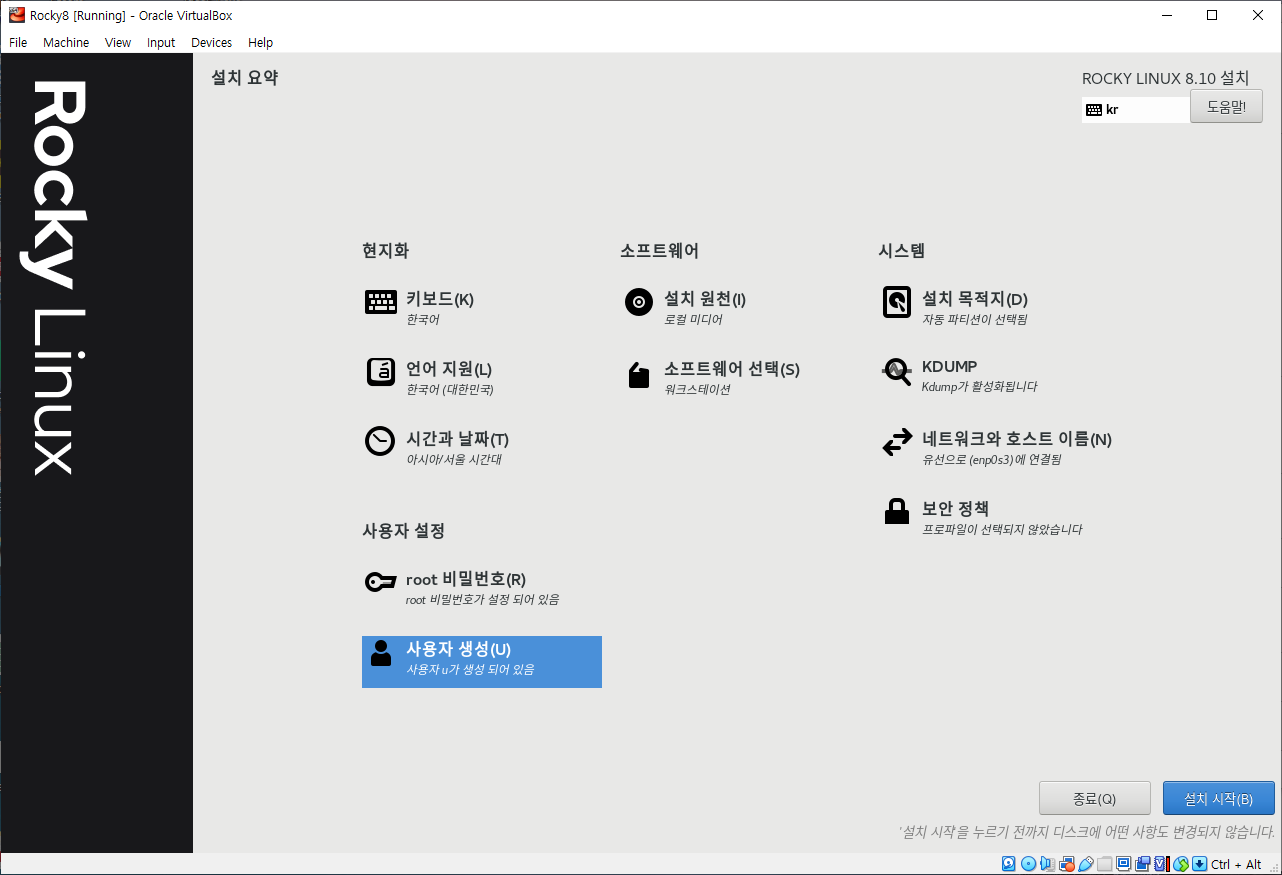Click the root 비밀번호(R) title text
The width and height of the screenshot is (1282, 875).
[x=466, y=579]
